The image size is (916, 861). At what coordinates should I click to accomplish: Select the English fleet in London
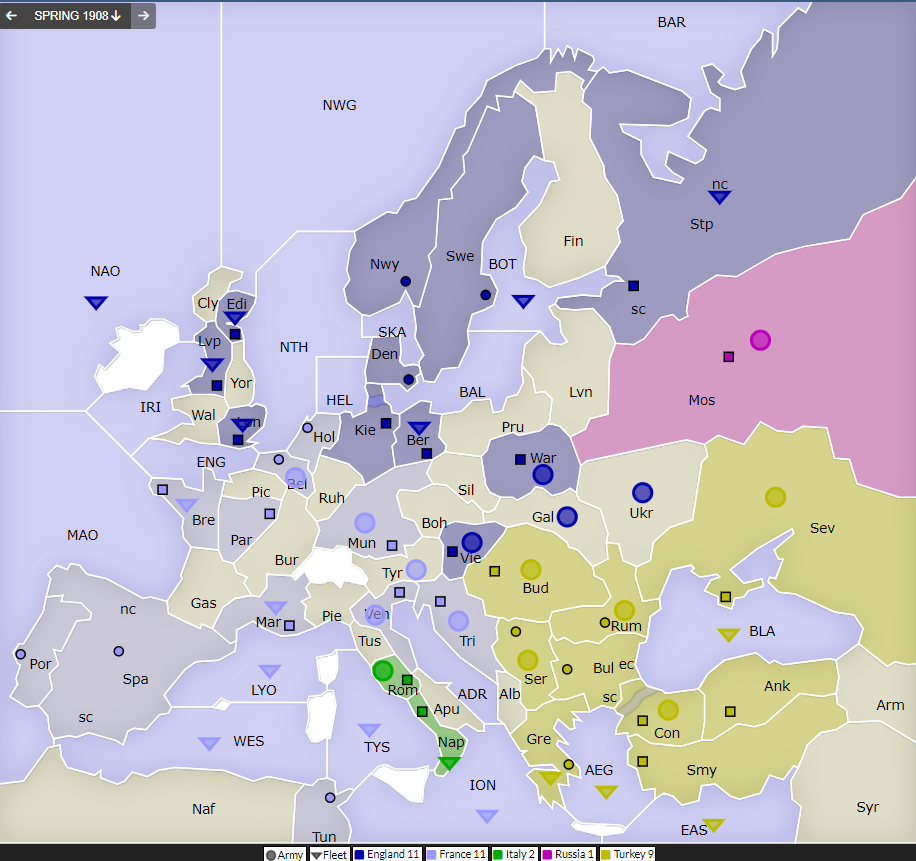pyautogui.click(x=242, y=425)
